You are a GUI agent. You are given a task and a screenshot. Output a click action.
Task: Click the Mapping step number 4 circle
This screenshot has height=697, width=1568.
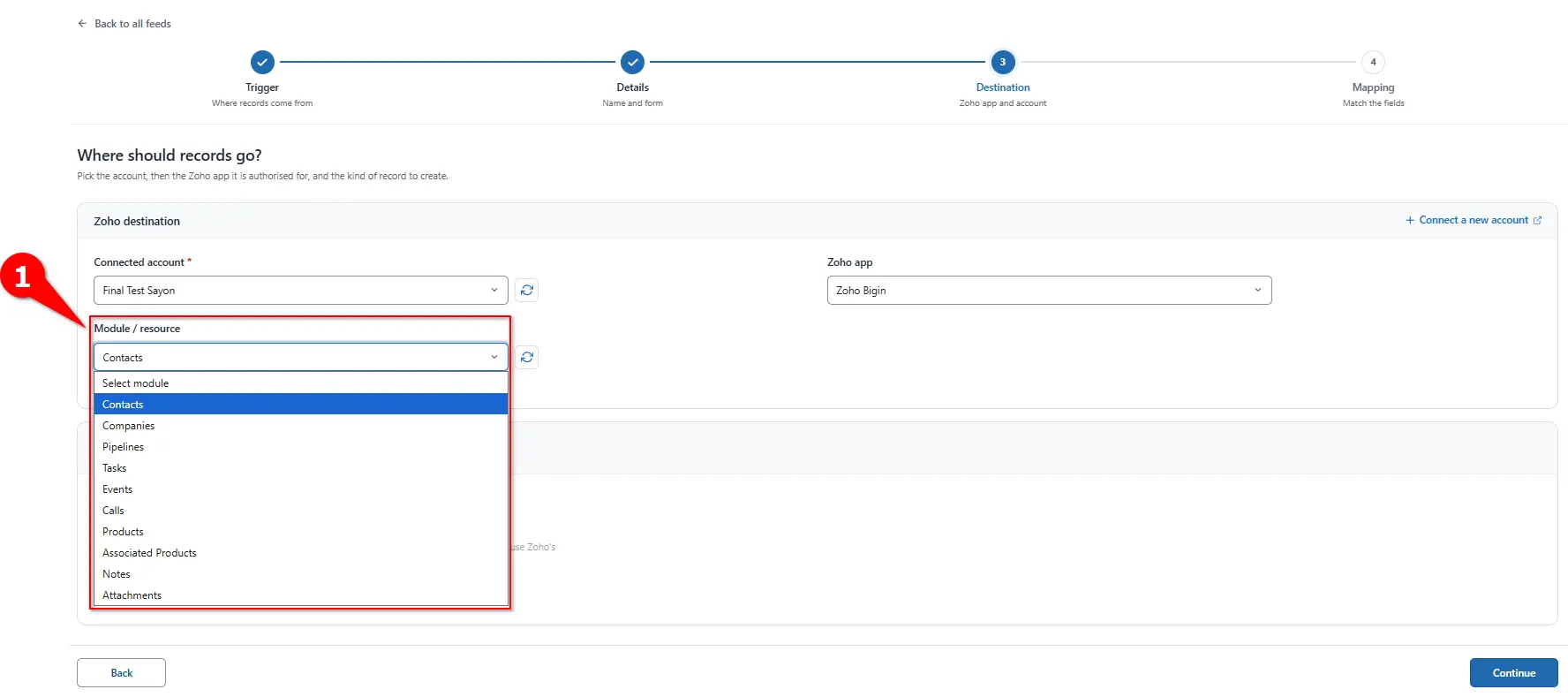click(x=1373, y=62)
